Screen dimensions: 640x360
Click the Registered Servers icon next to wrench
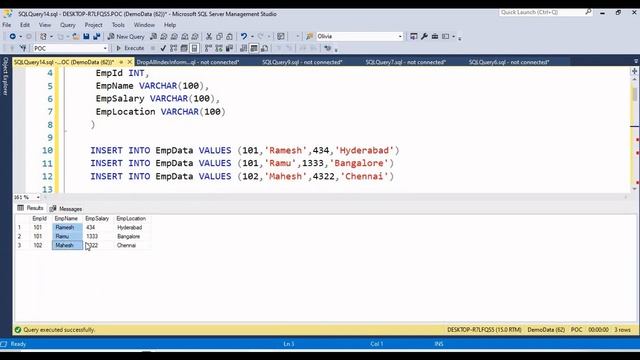[413, 36]
